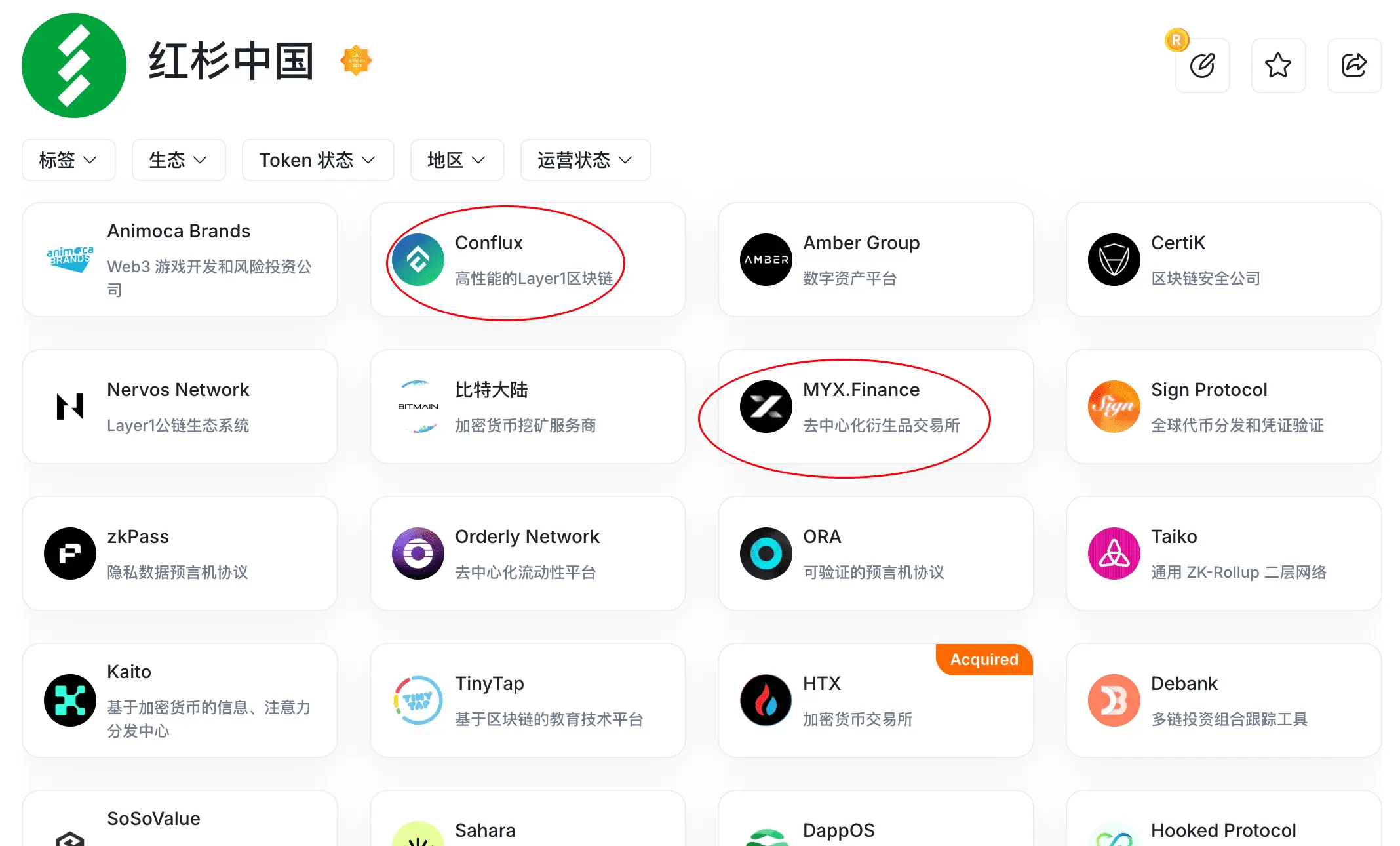Click the Animoca Brands logo
Image resolution: width=1400 pixels, height=846 pixels.
(x=70, y=260)
